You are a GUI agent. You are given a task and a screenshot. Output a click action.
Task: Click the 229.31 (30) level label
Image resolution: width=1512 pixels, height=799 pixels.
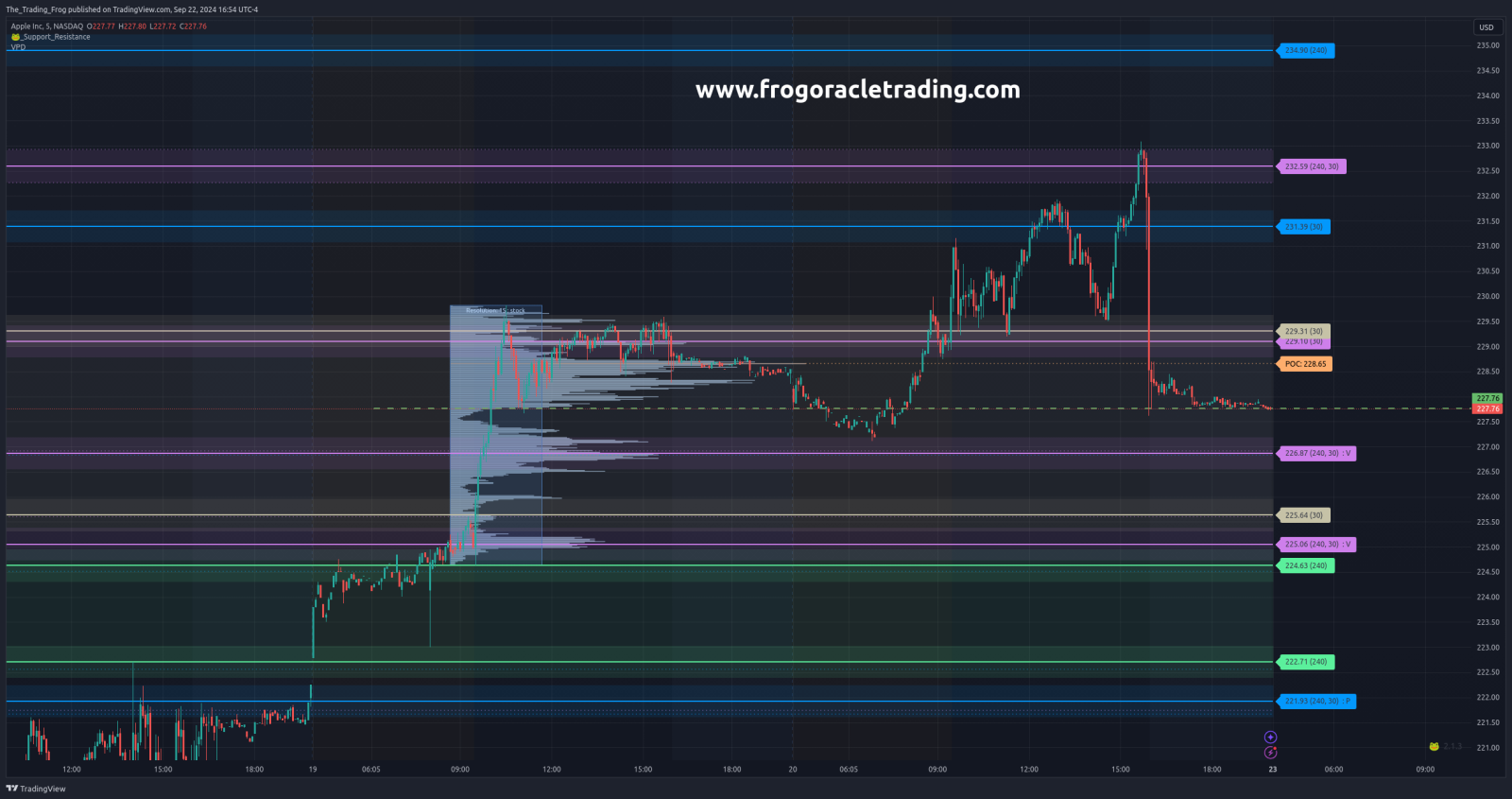click(x=1304, y=331)
